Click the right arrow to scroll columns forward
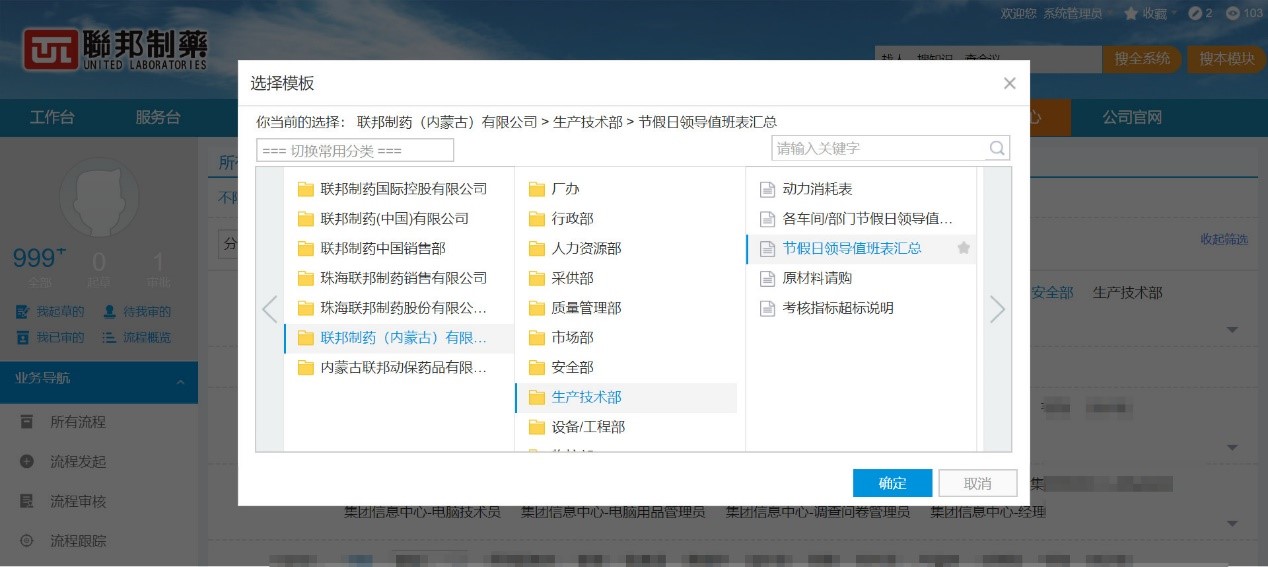Screen dimensions: 1268x567 [x=997, y=310]
